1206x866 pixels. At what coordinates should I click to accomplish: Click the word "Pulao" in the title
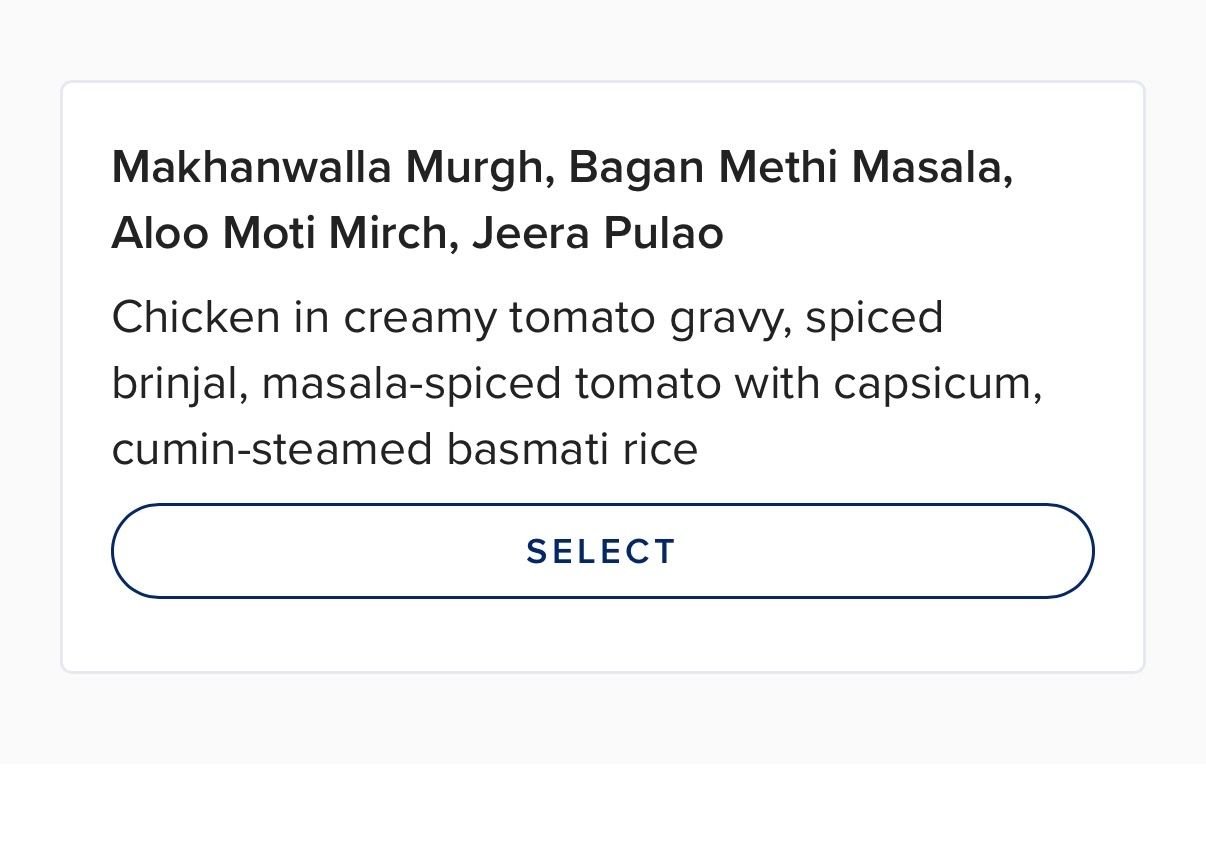pos(663,233)
